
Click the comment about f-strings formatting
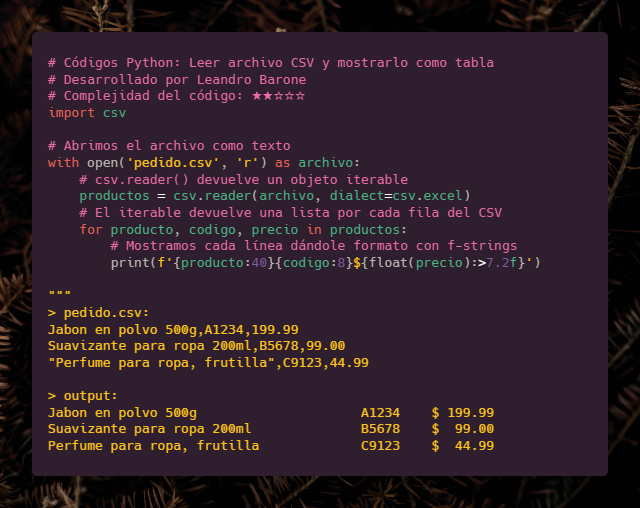coord(314,245)
